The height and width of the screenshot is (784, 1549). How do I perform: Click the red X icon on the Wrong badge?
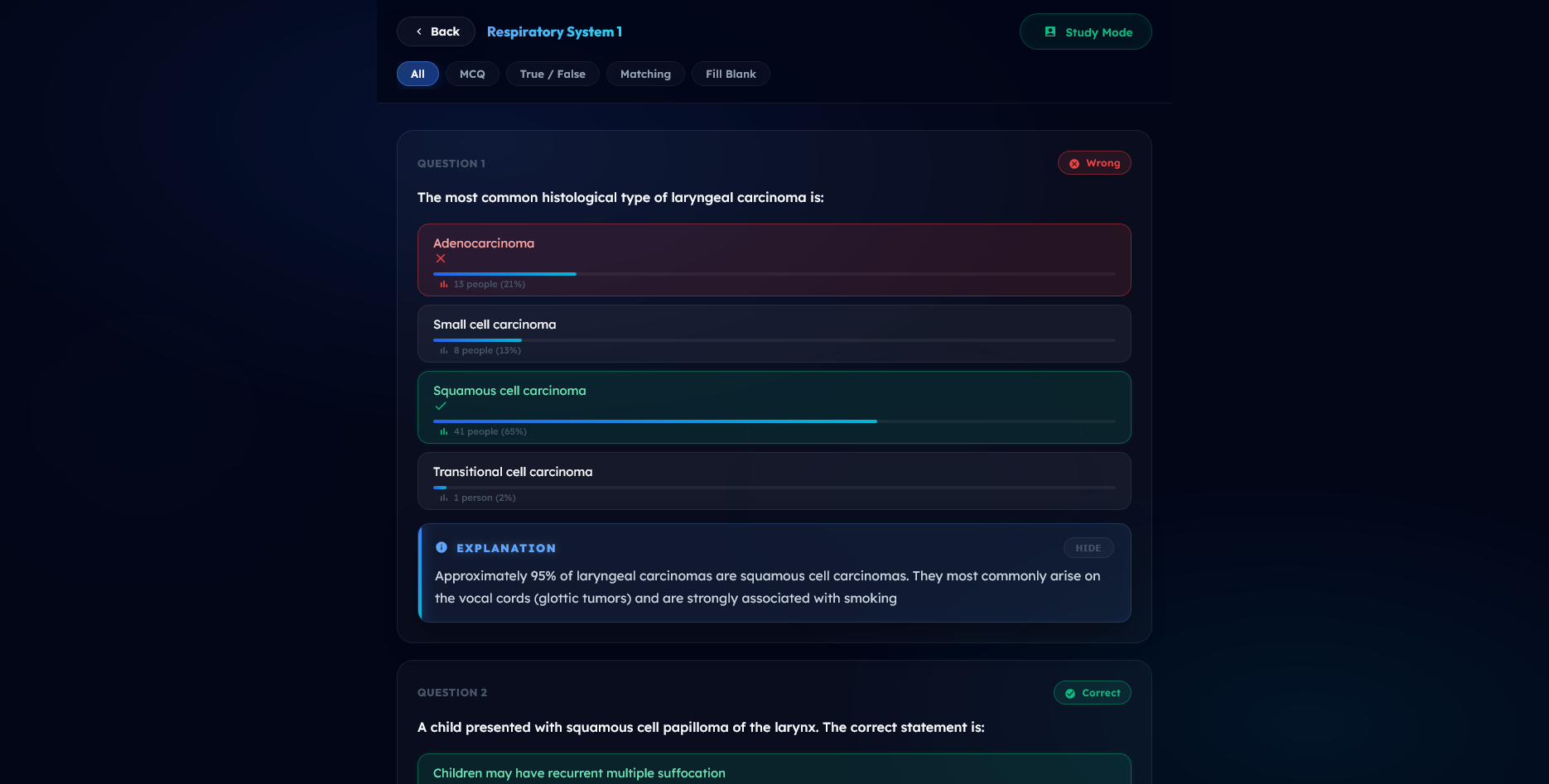pyautogui.click(x=1074, y=162)
